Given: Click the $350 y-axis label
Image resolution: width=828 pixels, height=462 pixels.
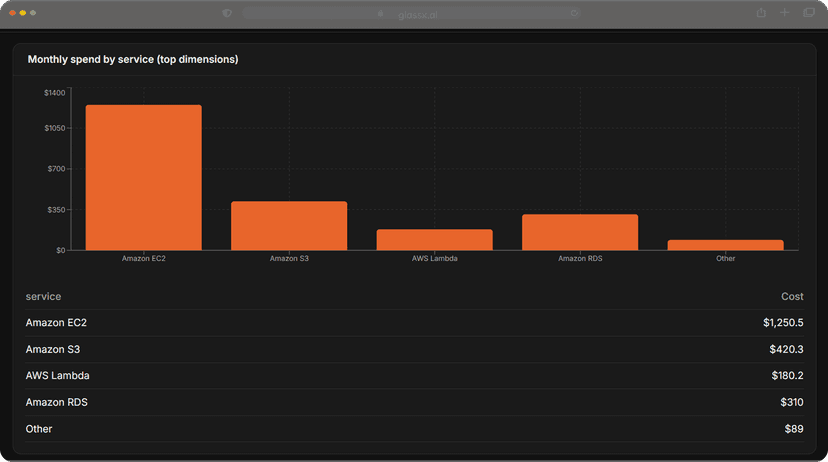Looking at the screenshot, I should pyautogui.click(x=57, y=210).
